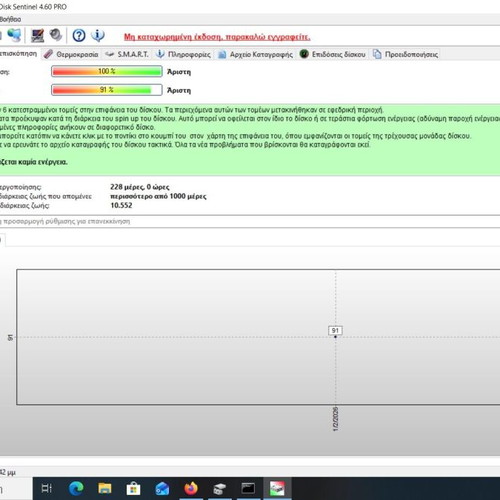
Task: Open the disk test monitor icon
Action: [x=37, y=35]
